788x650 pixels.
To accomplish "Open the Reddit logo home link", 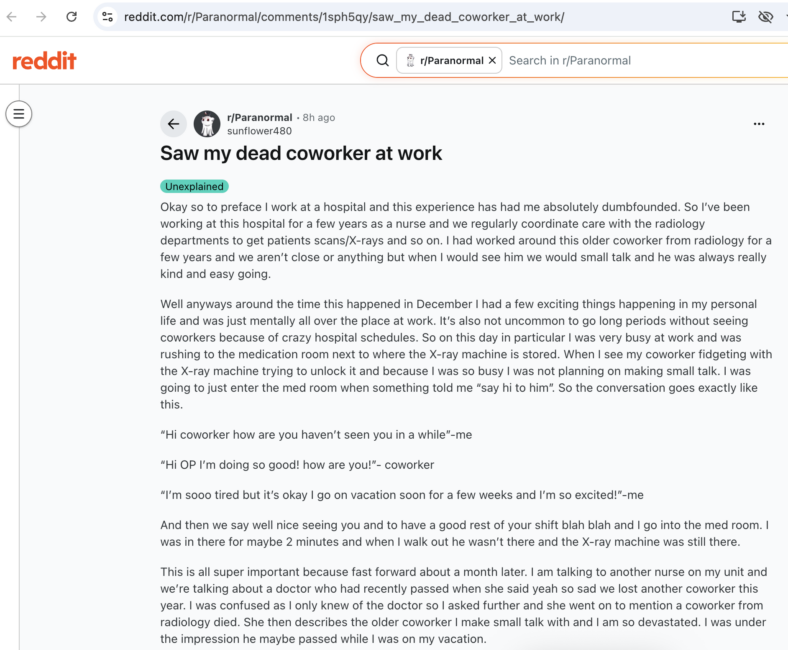I will pos(44,61).
